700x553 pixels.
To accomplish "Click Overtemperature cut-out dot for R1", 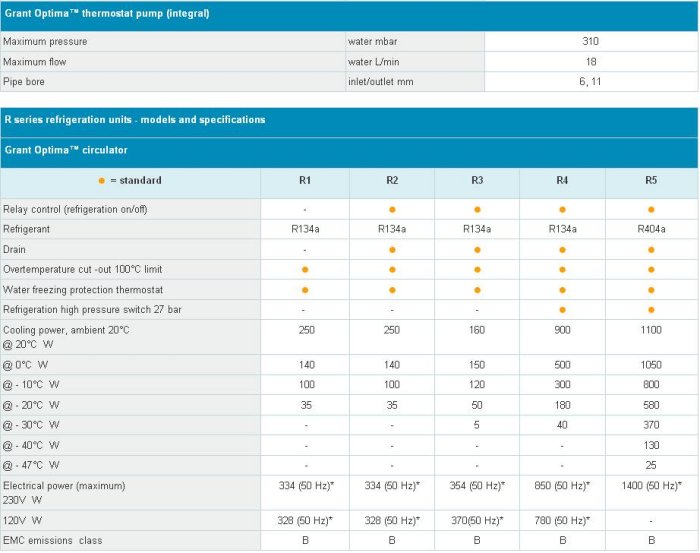I will pos(305,270).
